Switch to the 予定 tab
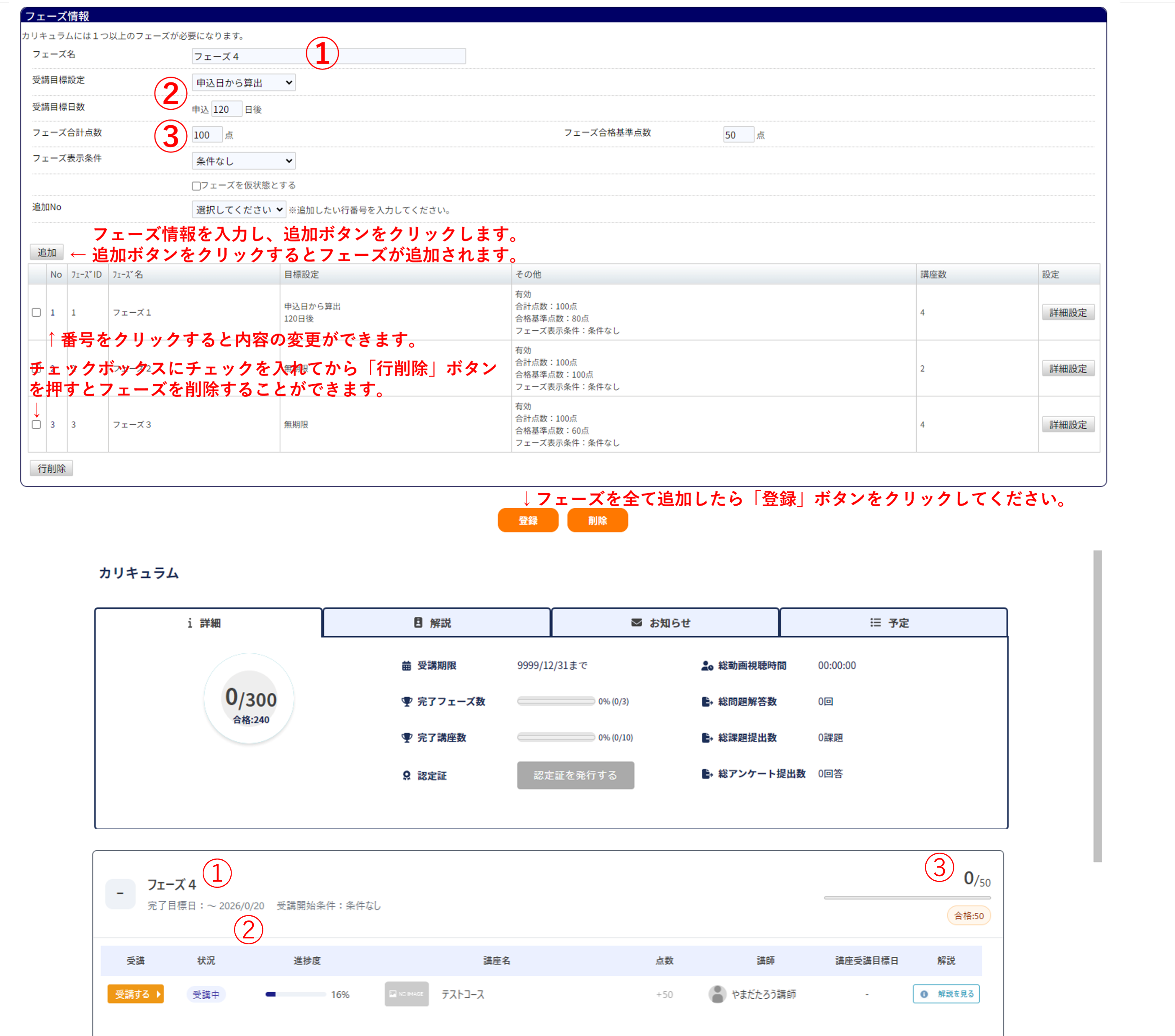Image resolution: width=1175 pixels, height=1036 pixels. (893, 623)
